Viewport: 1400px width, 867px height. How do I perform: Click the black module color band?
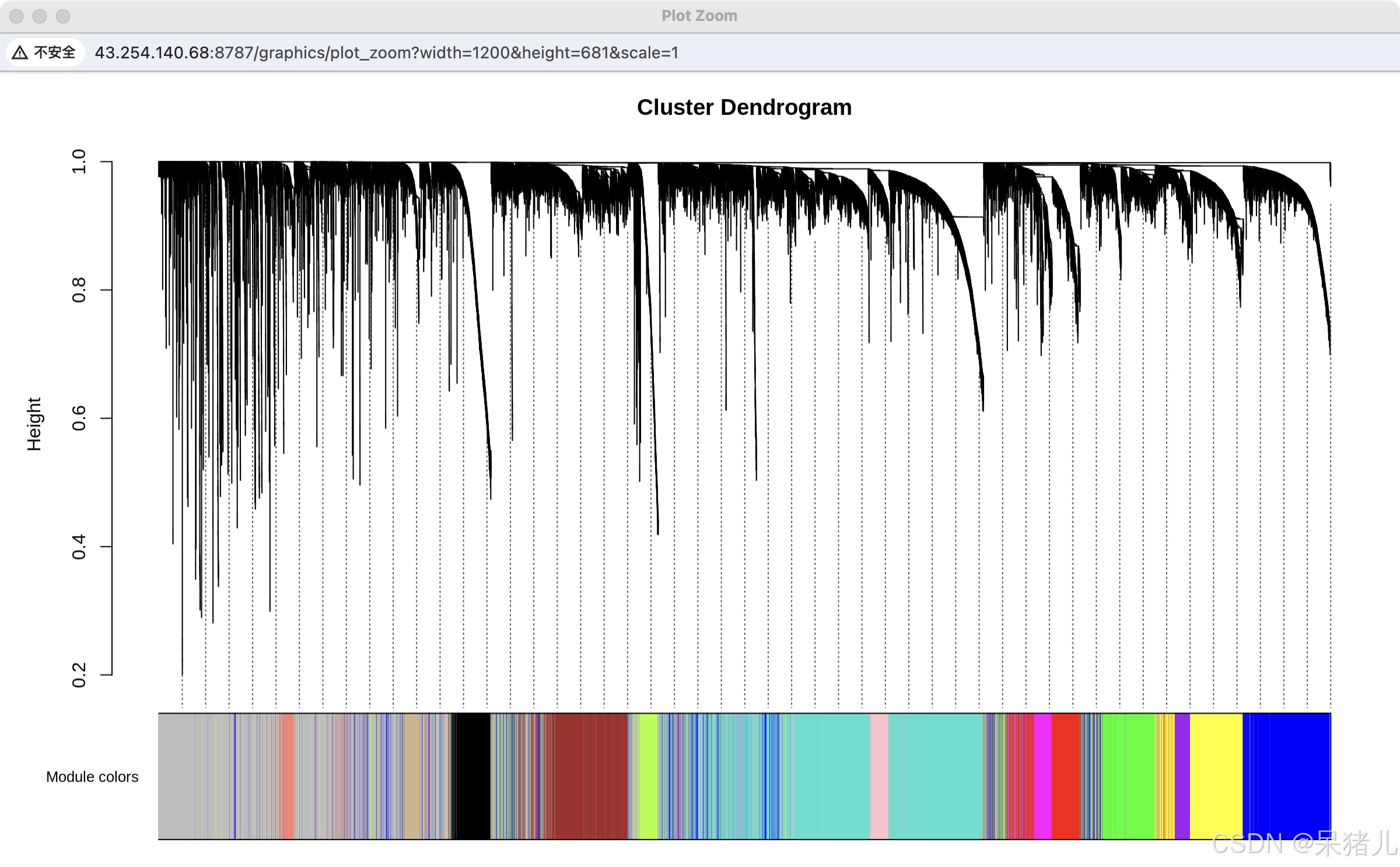click(472, 776)
